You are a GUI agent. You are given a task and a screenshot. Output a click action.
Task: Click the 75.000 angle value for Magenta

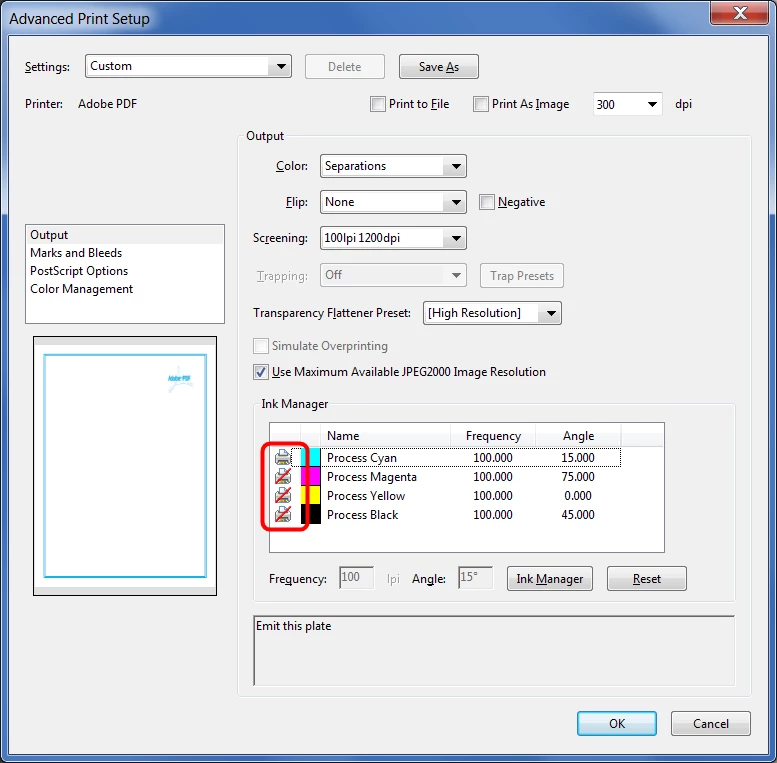point(578,477)
